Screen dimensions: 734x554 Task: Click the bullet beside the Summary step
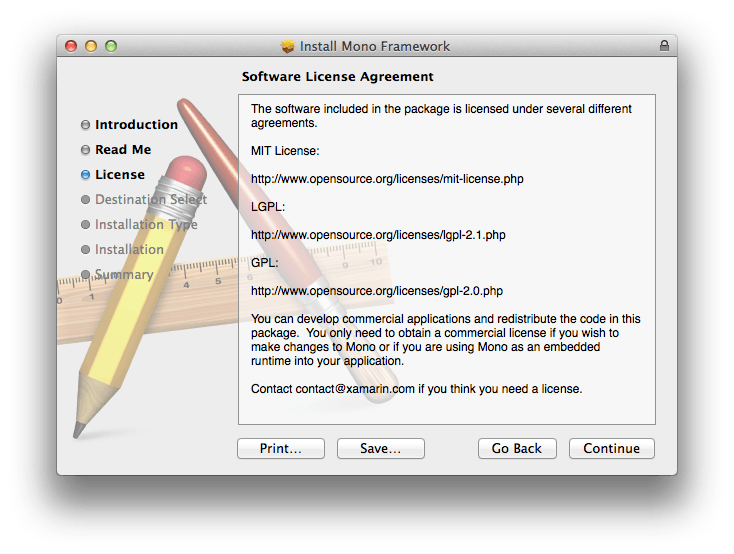coord(85,275)
